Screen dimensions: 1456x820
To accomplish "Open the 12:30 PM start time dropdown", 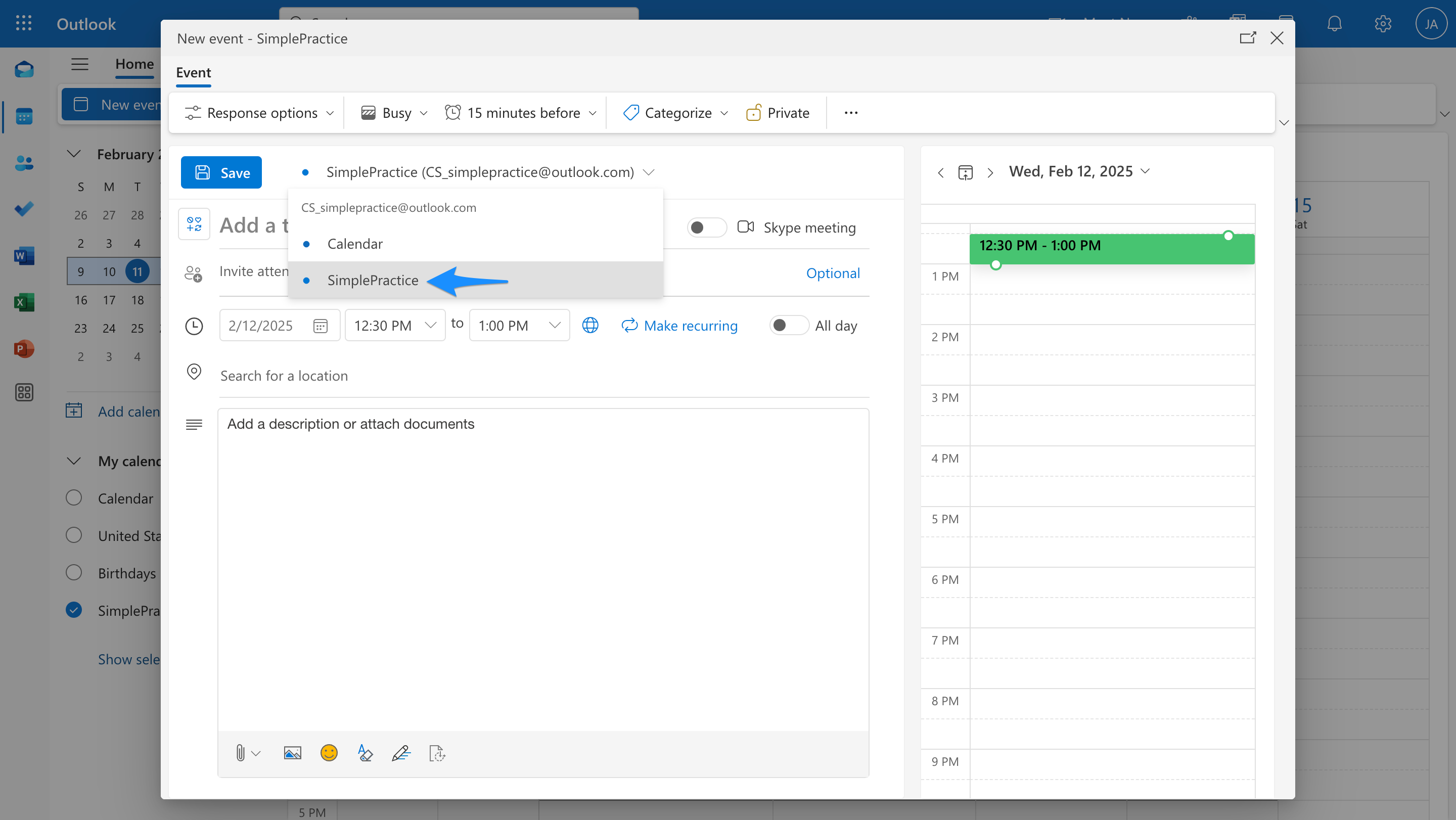I will [x=395, y=325].
